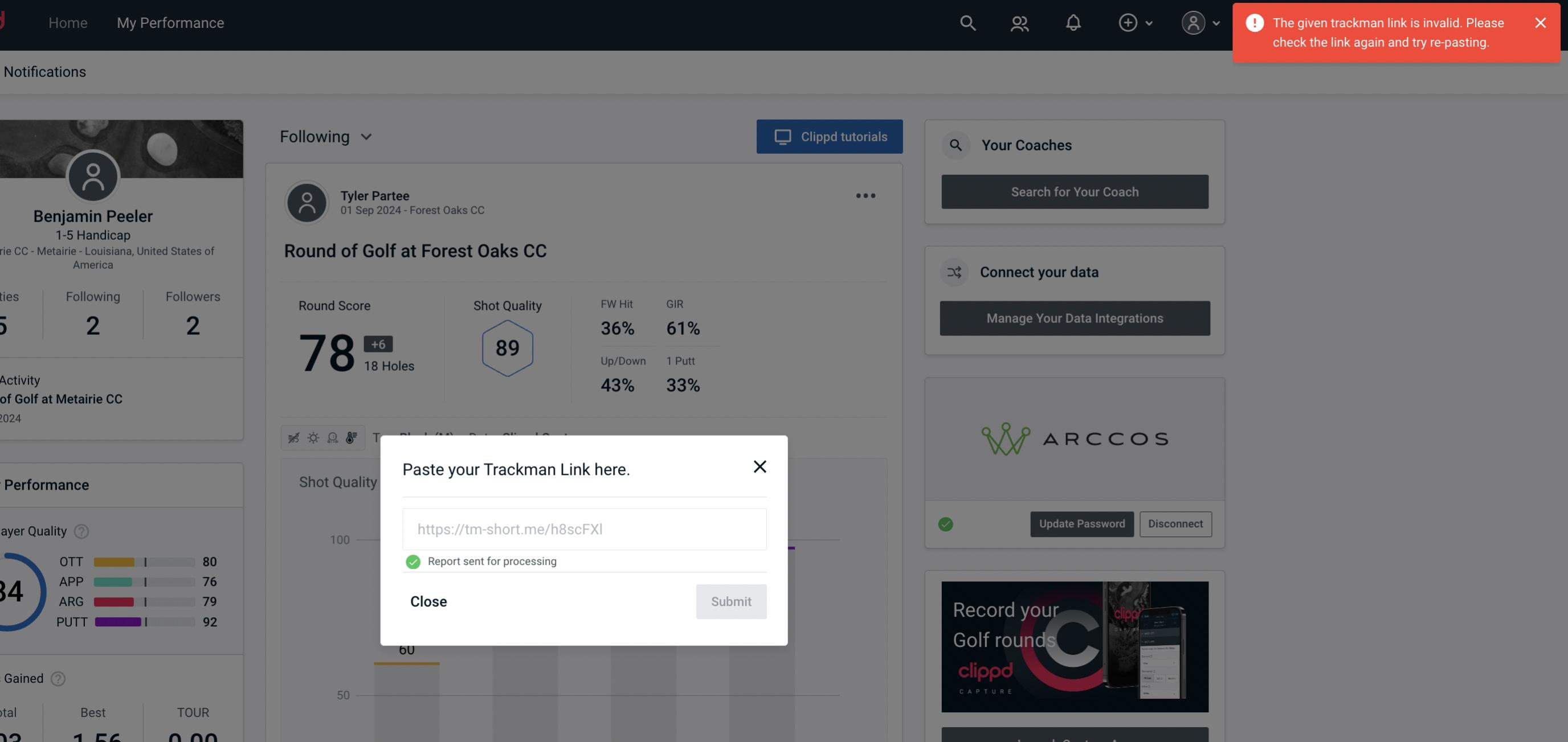Click Manage Your Data Integrations button
This screenshot has height=742, width=1568.
(x=1074, y=318)
